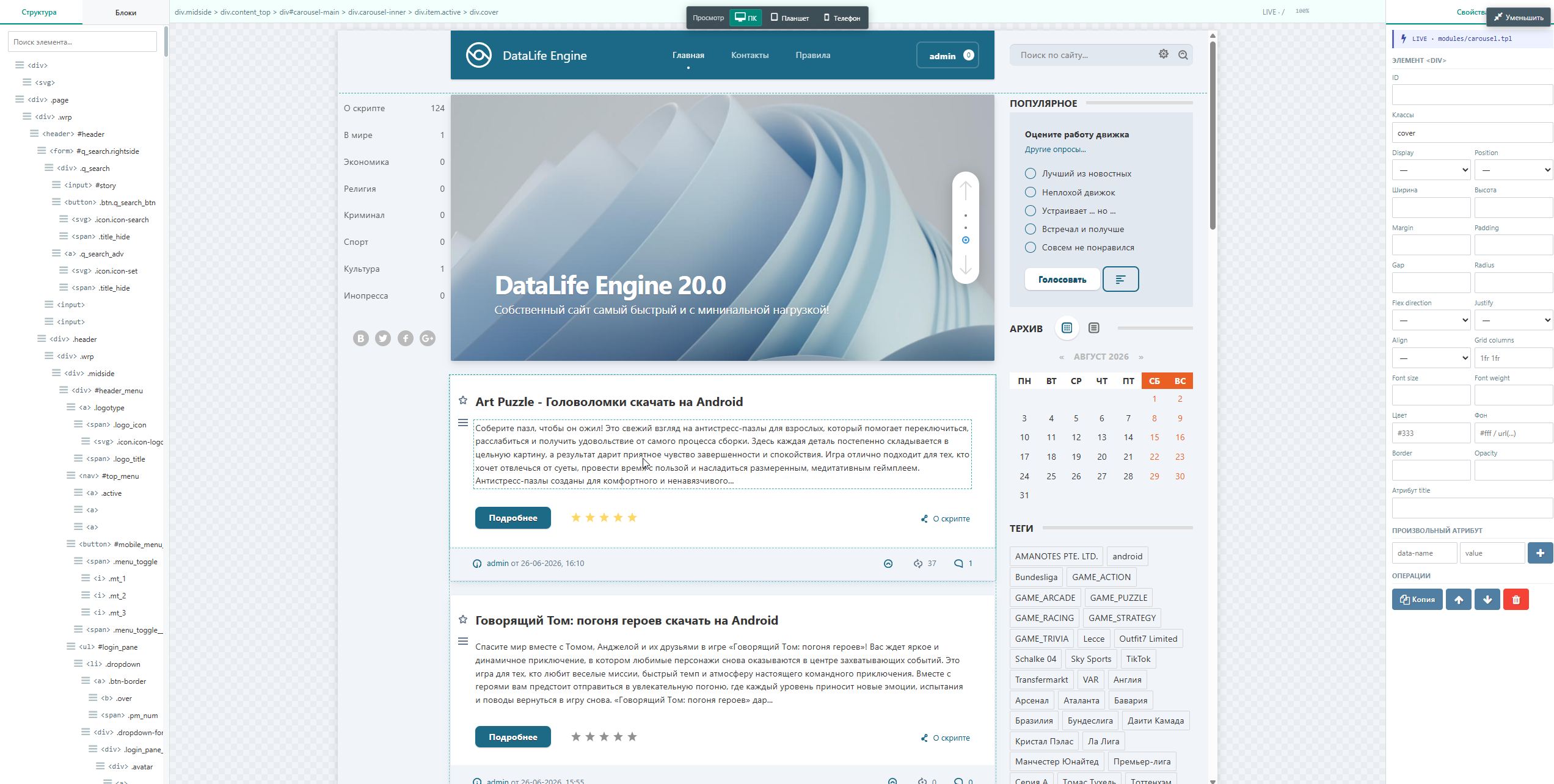
Task: Click the VK social icon
Action: 361,338
